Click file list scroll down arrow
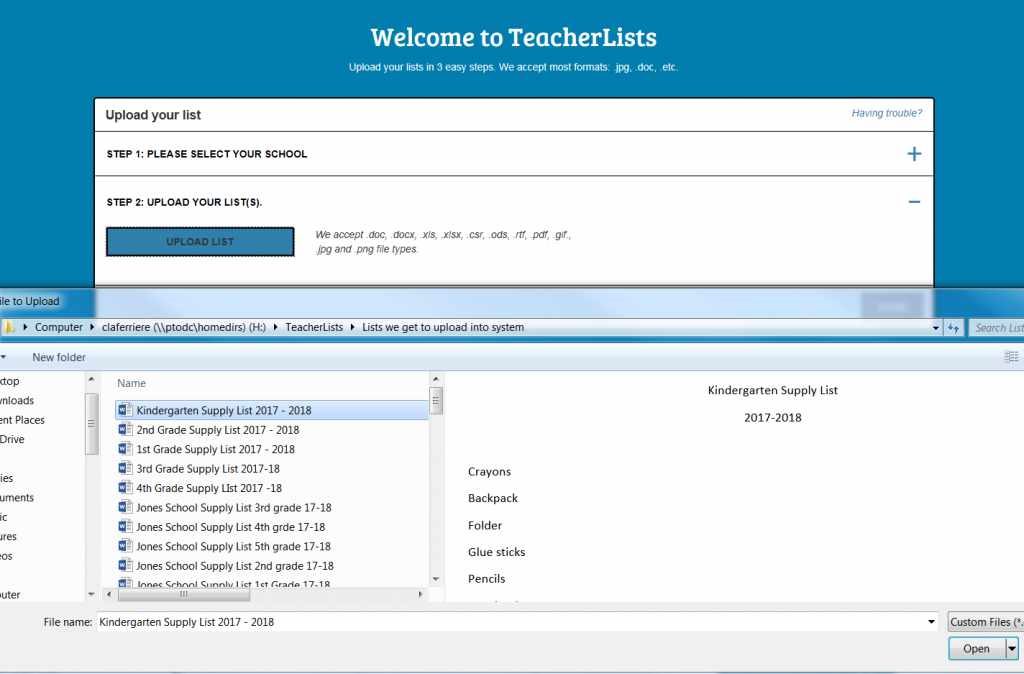 436,579
